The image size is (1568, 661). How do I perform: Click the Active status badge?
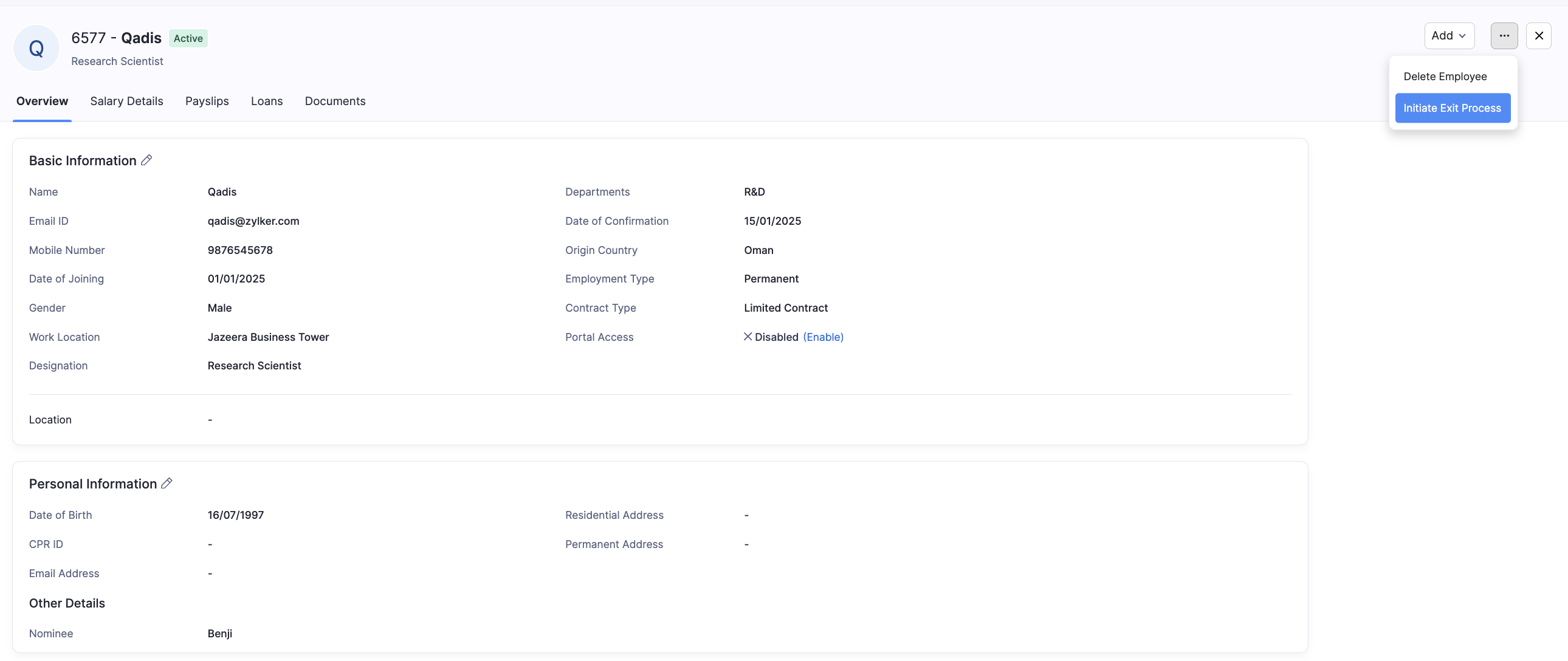[188, 38]
